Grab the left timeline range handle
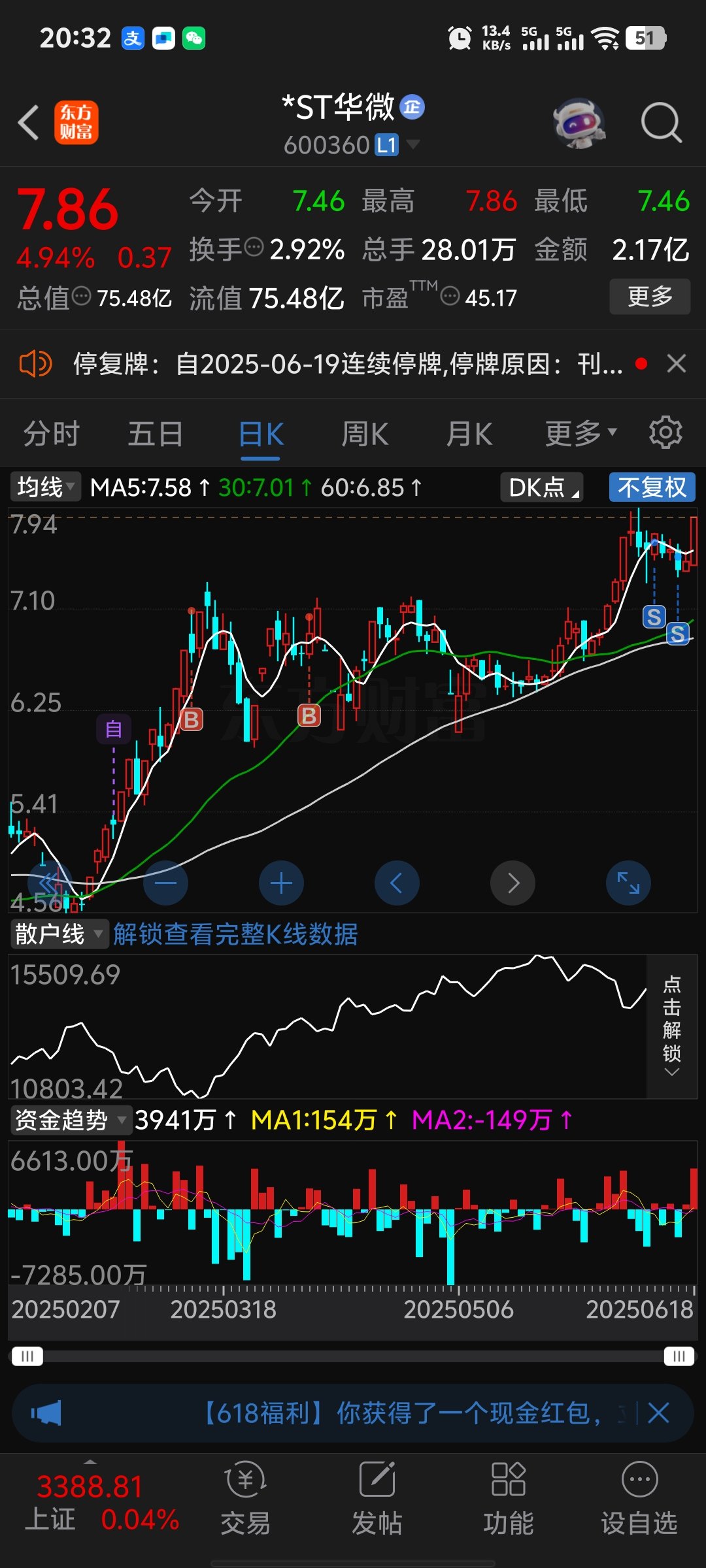Screen dimensions: 706x1568 27,1356
